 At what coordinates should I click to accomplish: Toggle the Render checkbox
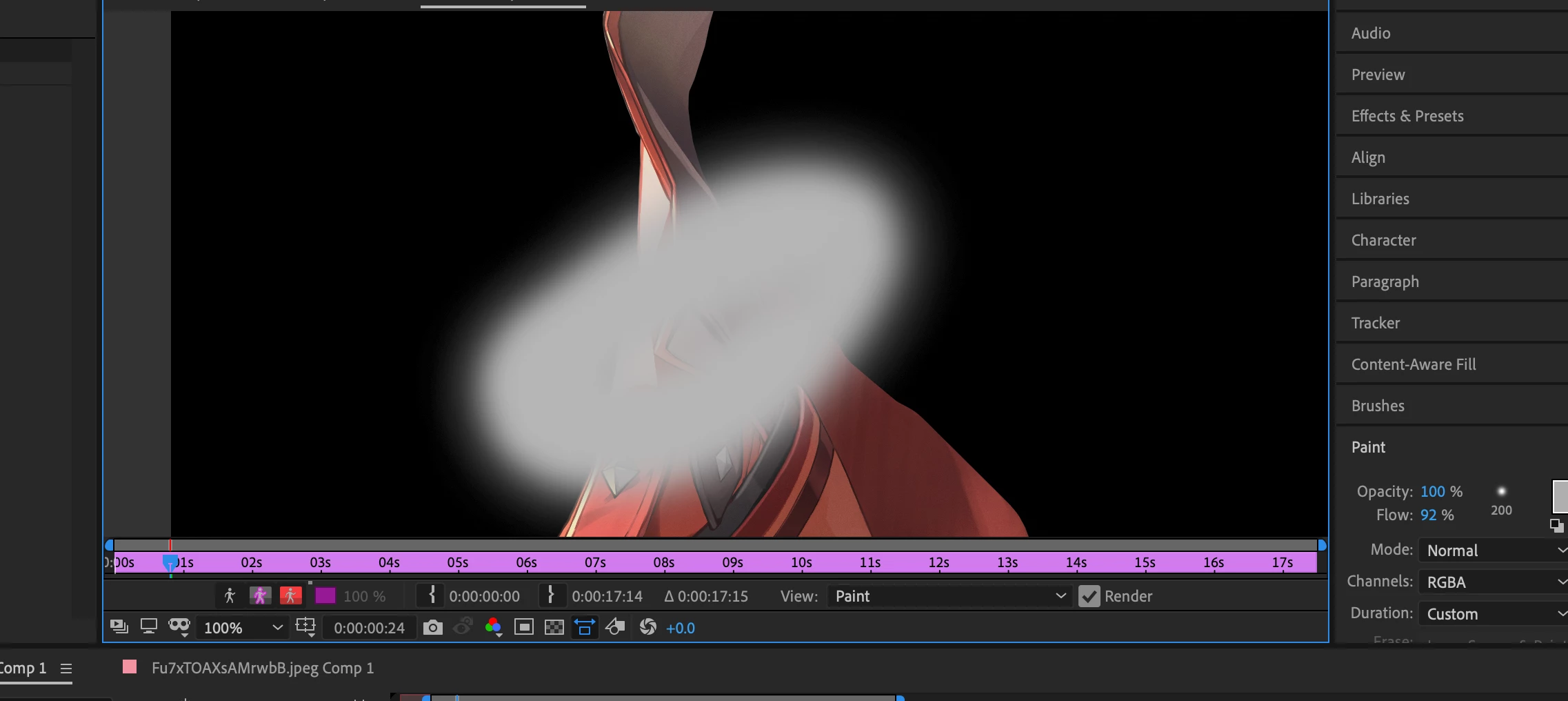[1089, 596]
